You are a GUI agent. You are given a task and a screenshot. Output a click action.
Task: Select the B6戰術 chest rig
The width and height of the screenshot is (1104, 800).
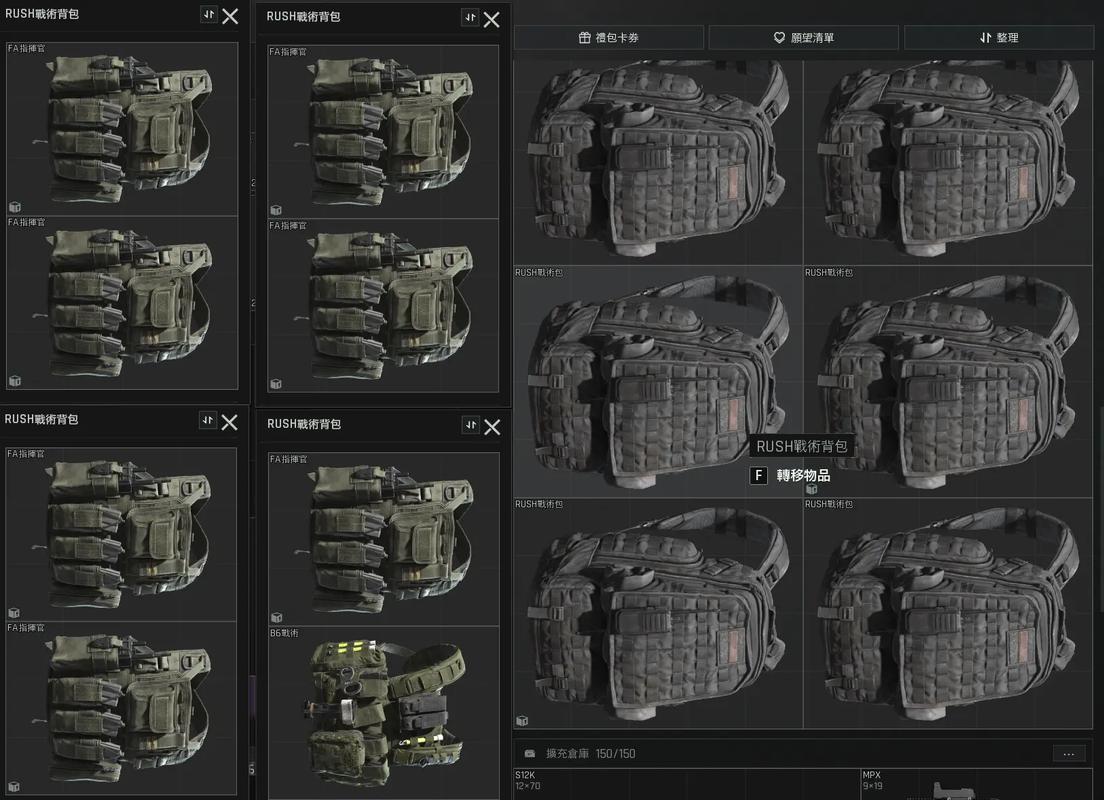click(384, 712)
